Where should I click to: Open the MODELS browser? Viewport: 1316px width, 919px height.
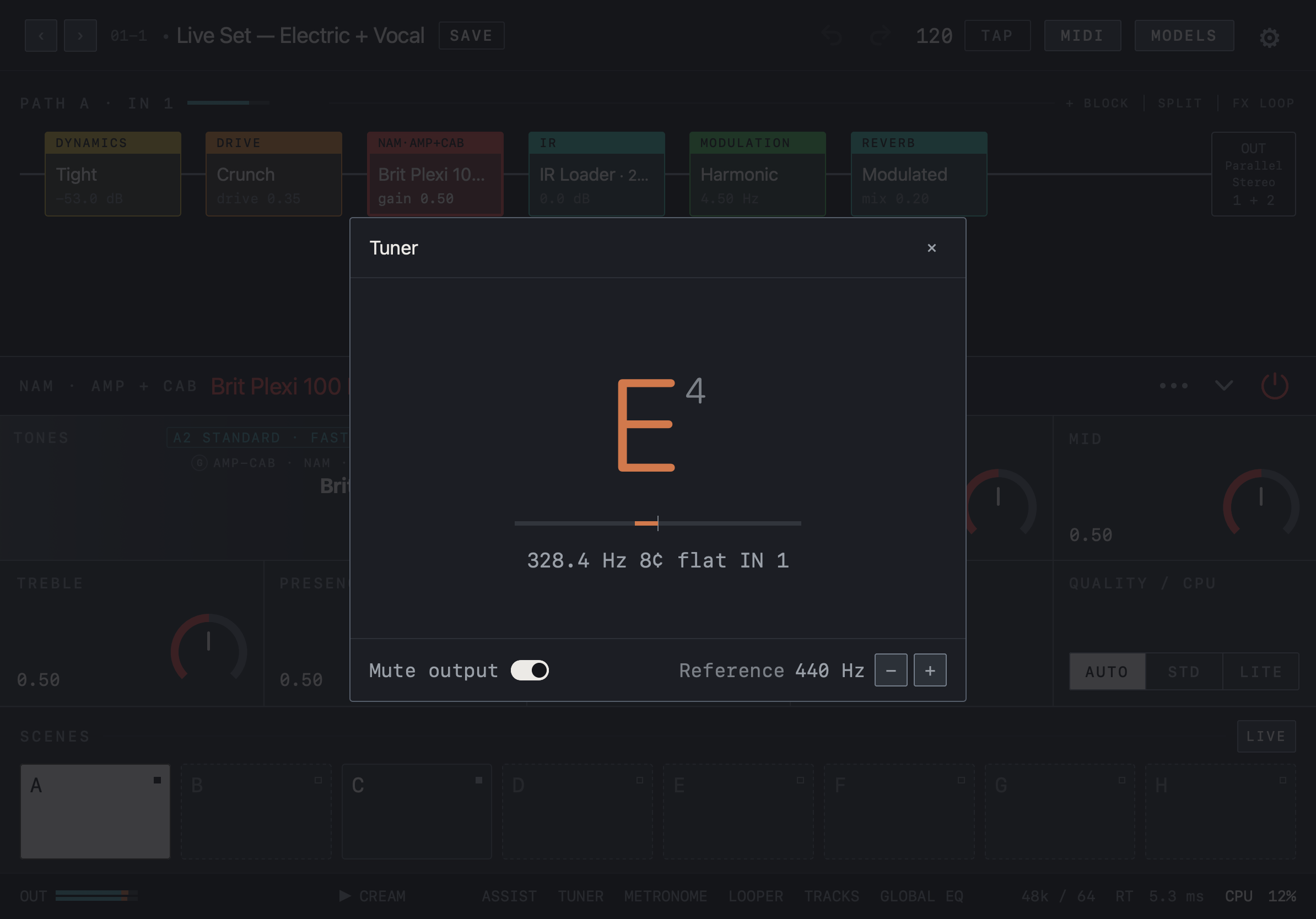tap(1184, 35)
